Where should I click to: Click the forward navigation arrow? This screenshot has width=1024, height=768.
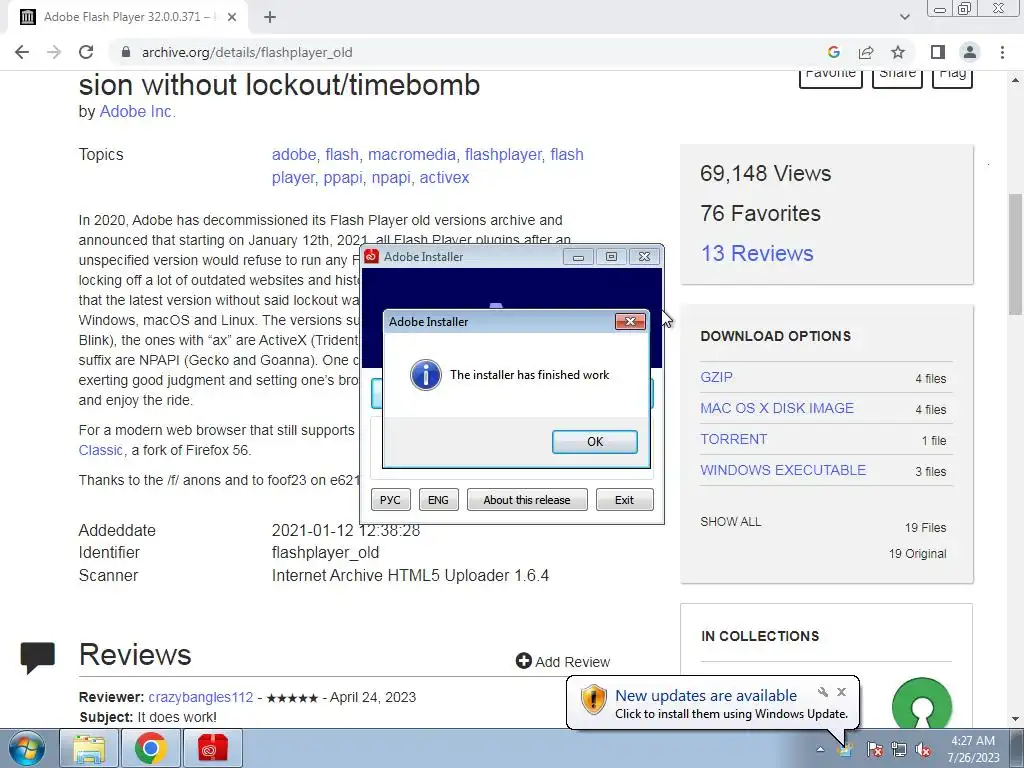(54, 52)
